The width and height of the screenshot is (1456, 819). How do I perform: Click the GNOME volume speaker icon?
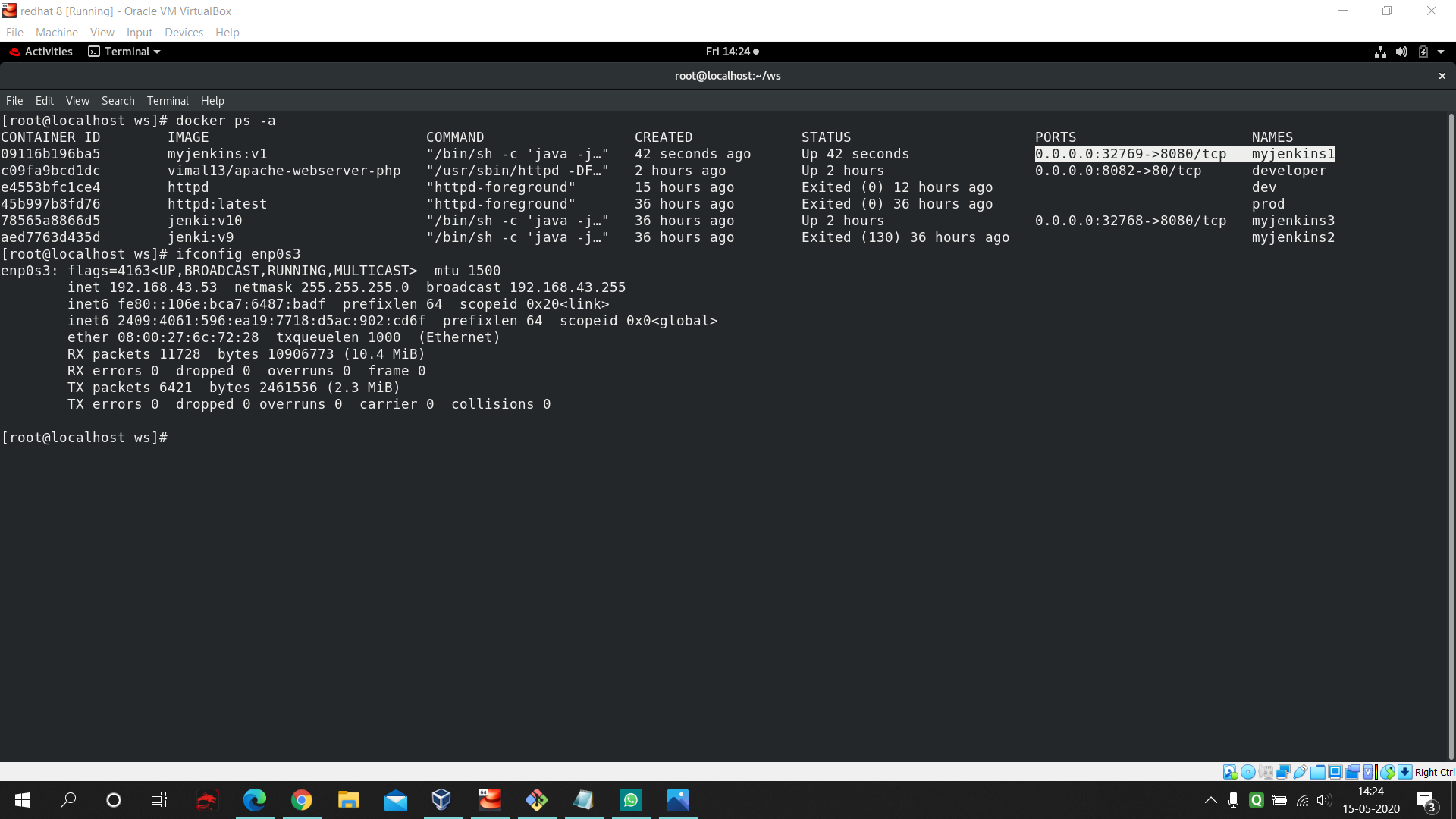point(1401,52)
